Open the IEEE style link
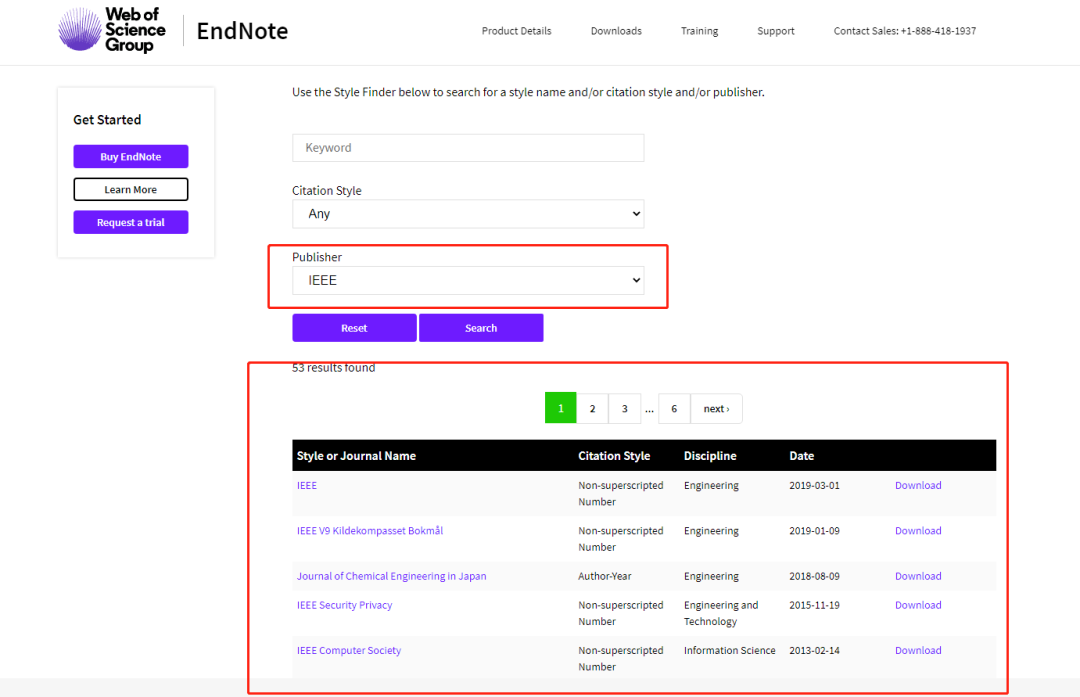Viewport: 1080px width, 697px height. point(307,486)
